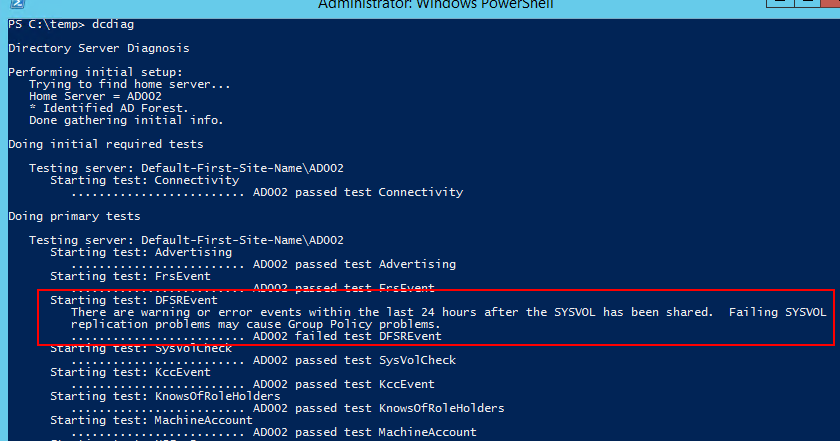Image resolution: width=840 pixels, height=441 pixels.
Task: Select the Doing initial required tests line
Action: click(106, 144)
